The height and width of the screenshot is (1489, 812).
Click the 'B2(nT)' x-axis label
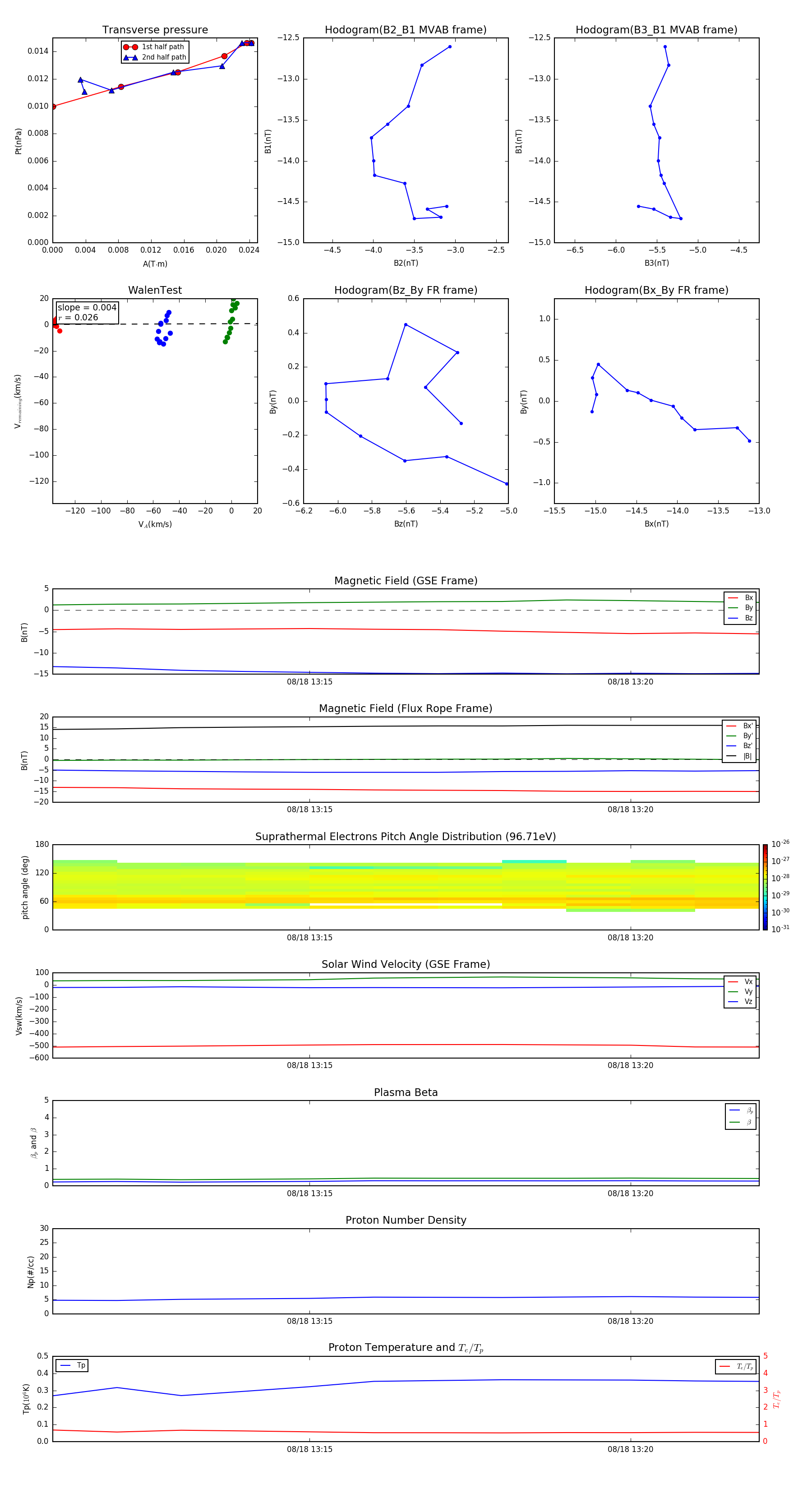(x=406, y=264)
